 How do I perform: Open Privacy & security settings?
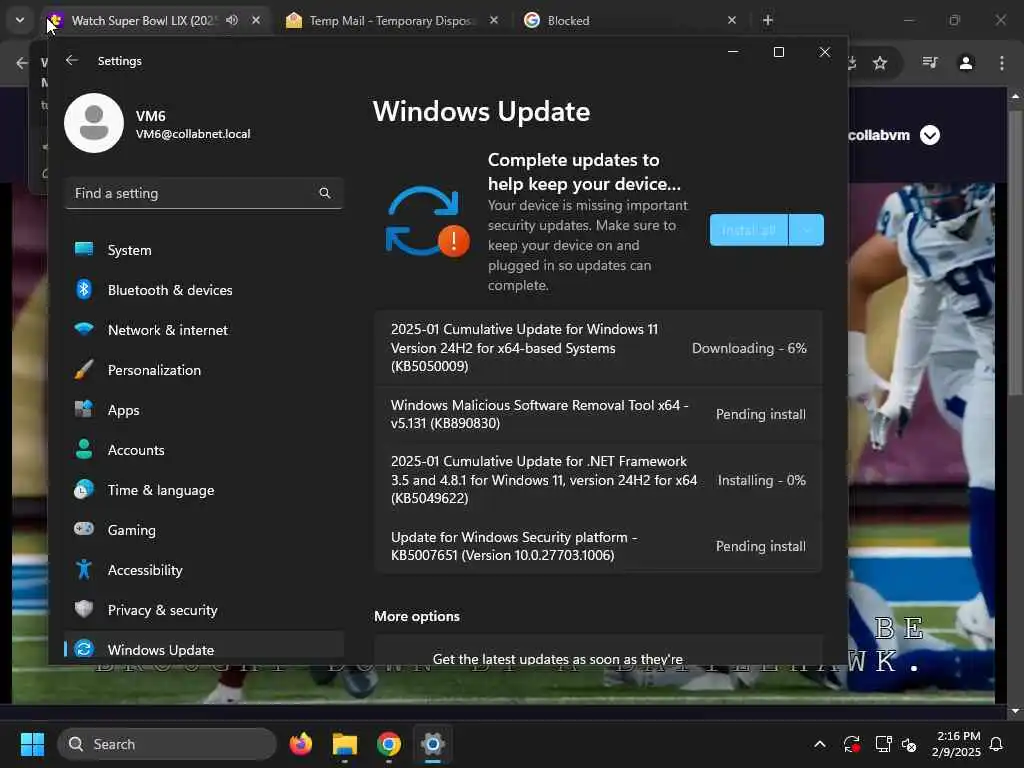point(204,610)
